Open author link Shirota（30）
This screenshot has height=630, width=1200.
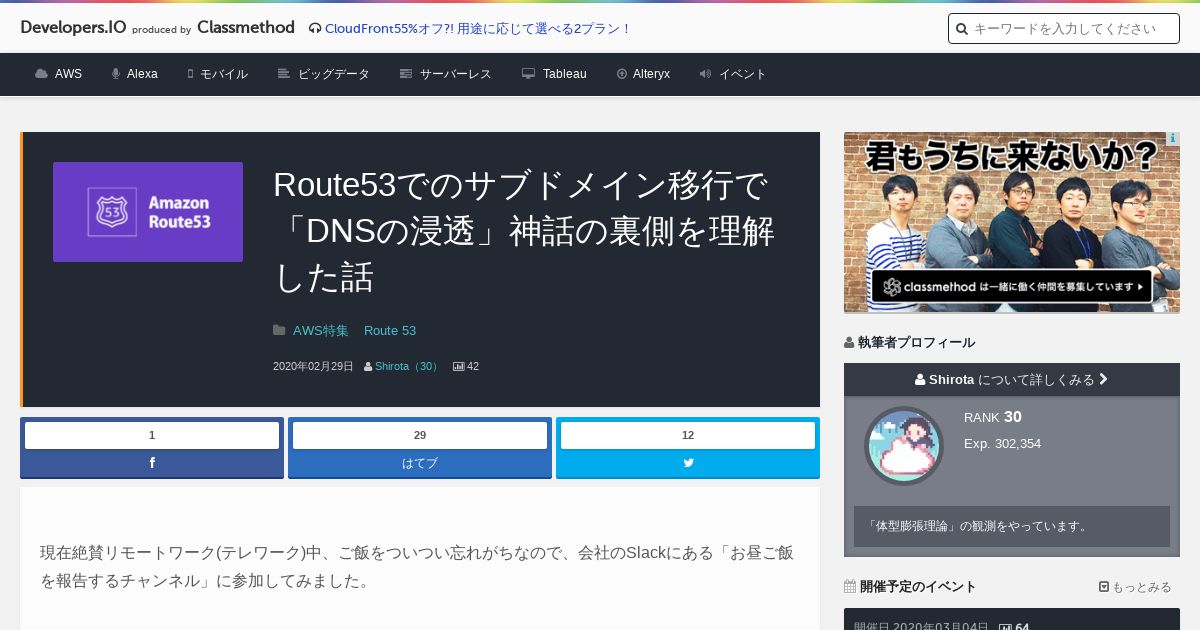click(407, 366)
